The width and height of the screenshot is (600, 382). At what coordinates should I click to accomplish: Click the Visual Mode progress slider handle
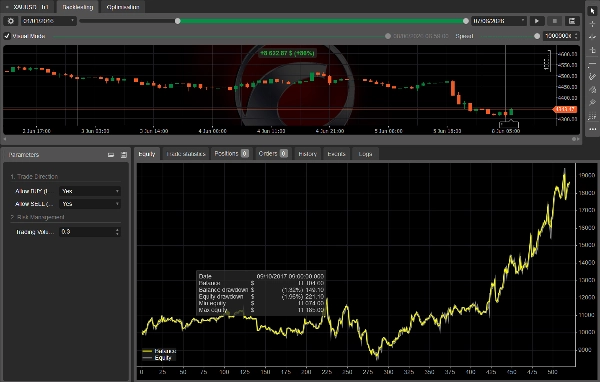coord(388,36)
